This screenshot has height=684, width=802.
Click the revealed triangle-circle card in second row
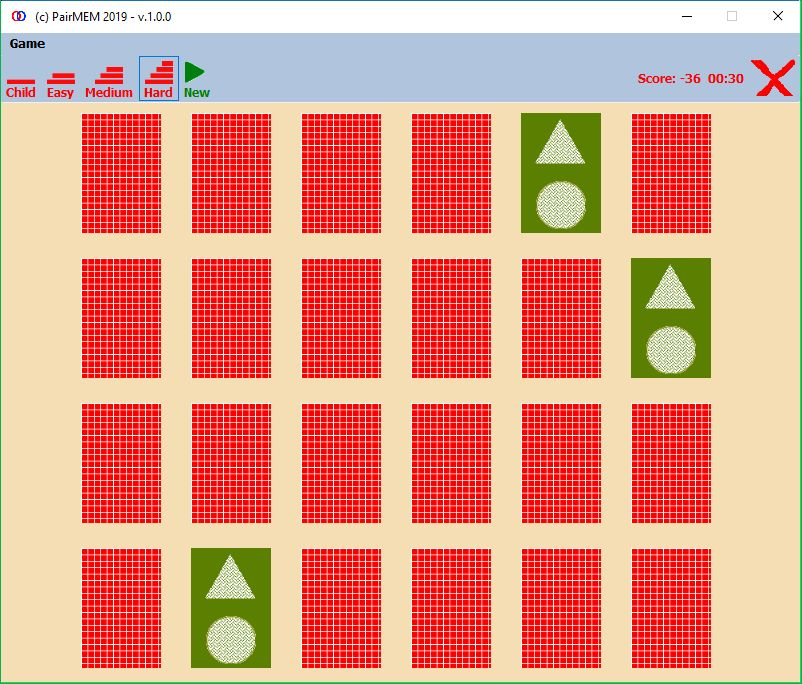click(x=671, y=318)
